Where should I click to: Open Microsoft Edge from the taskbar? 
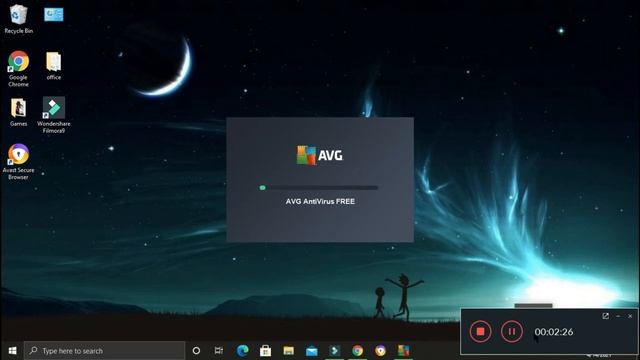242,351
